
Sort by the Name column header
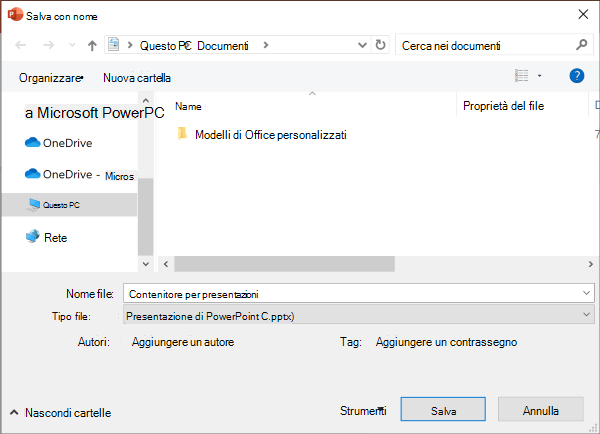coord(188,106)
